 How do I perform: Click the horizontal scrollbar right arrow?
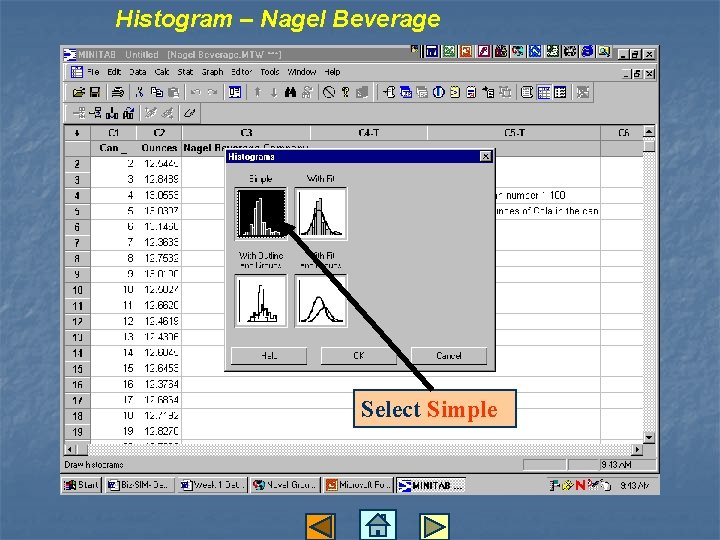637,450
